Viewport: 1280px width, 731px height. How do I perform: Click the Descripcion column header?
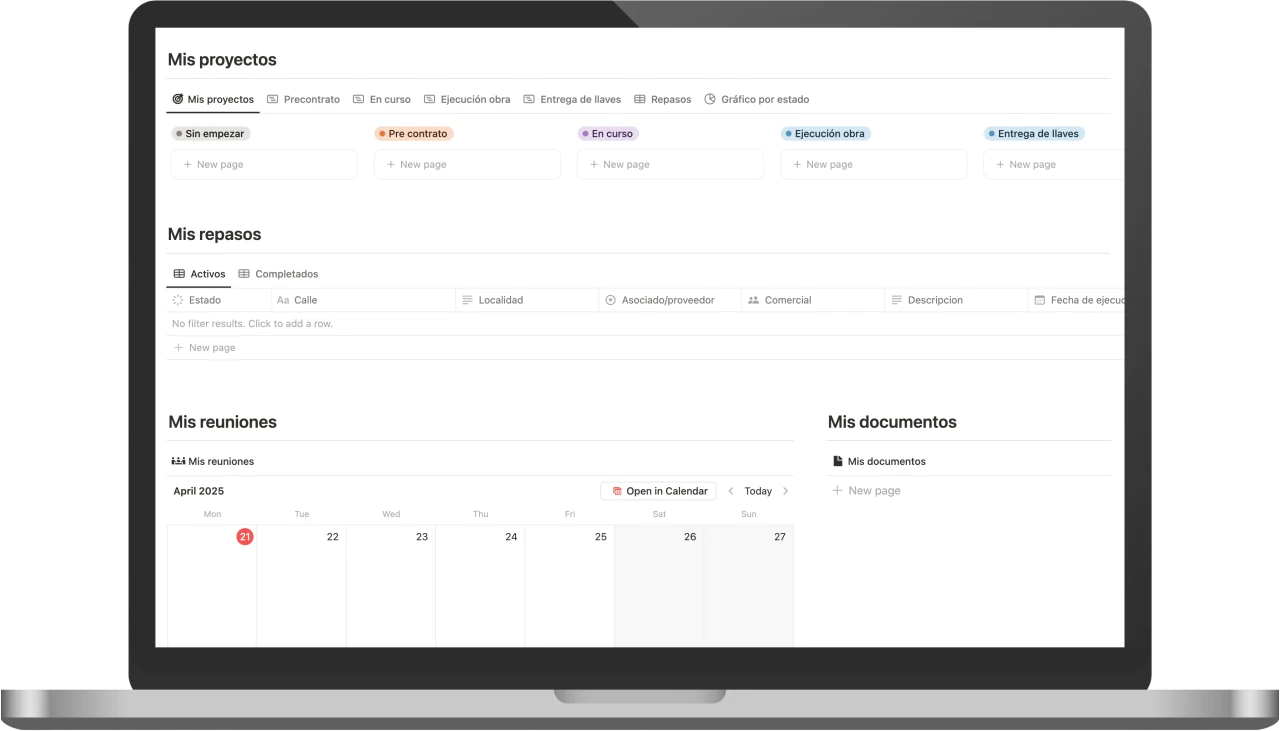click(x=956, y=300)
